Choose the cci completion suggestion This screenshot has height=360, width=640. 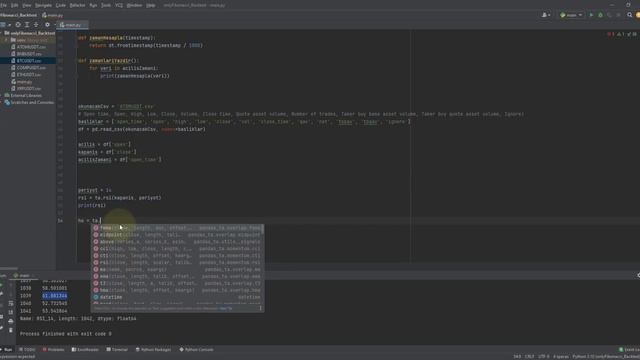coord(177,249)
